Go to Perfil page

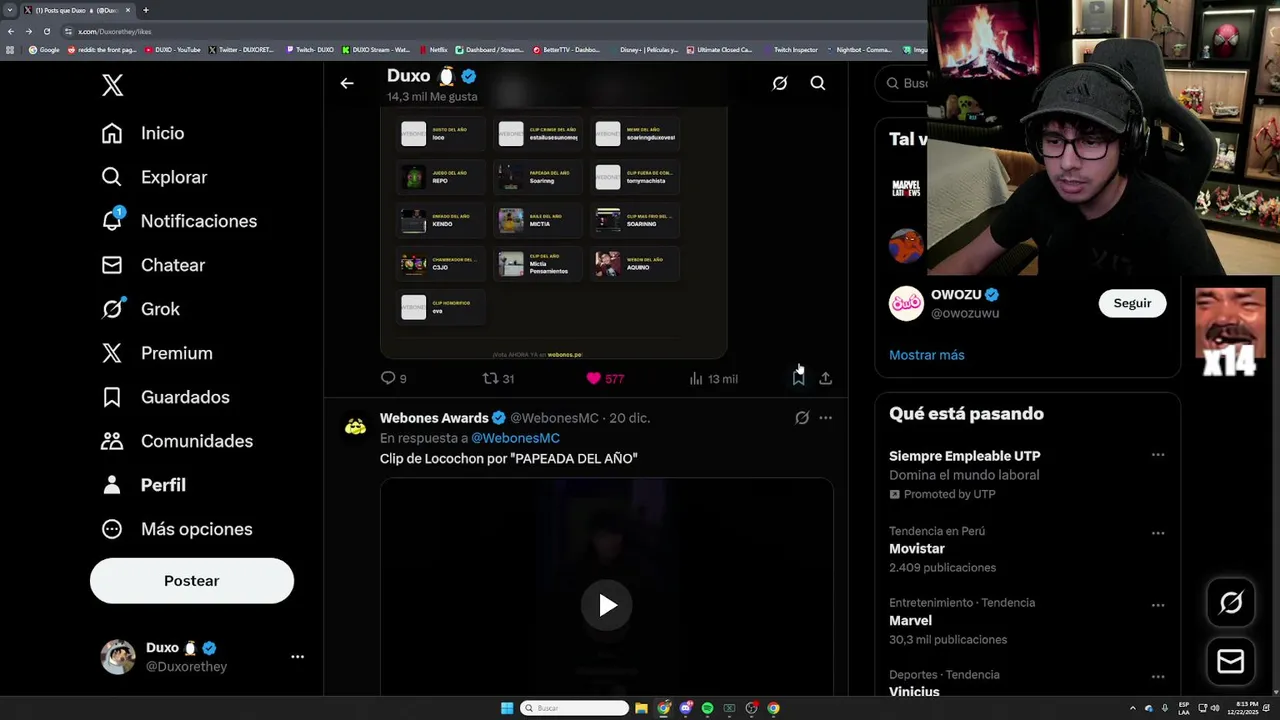pos(144,485)
